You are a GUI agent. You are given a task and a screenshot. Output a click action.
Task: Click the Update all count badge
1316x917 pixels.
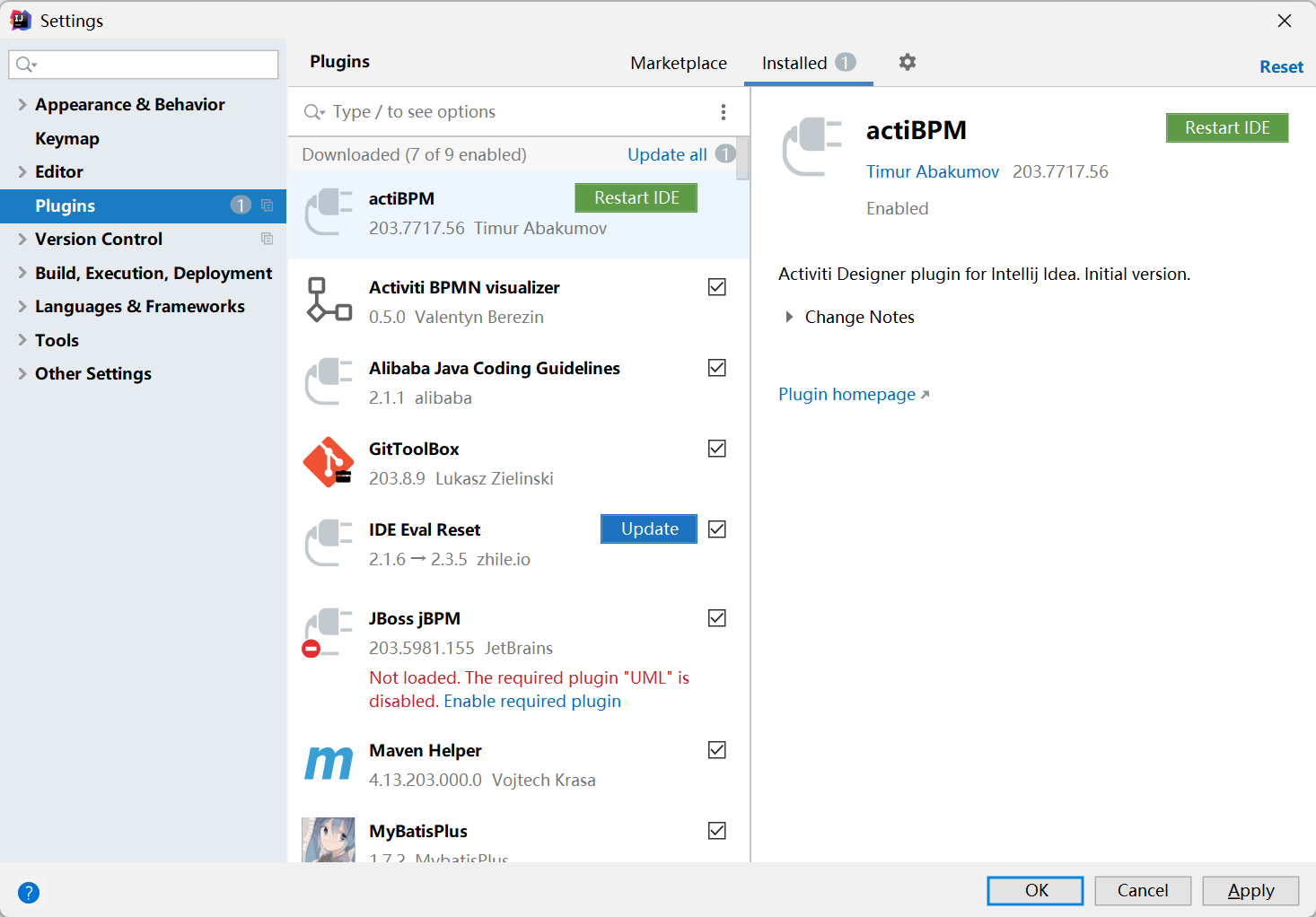pos(725,153)
